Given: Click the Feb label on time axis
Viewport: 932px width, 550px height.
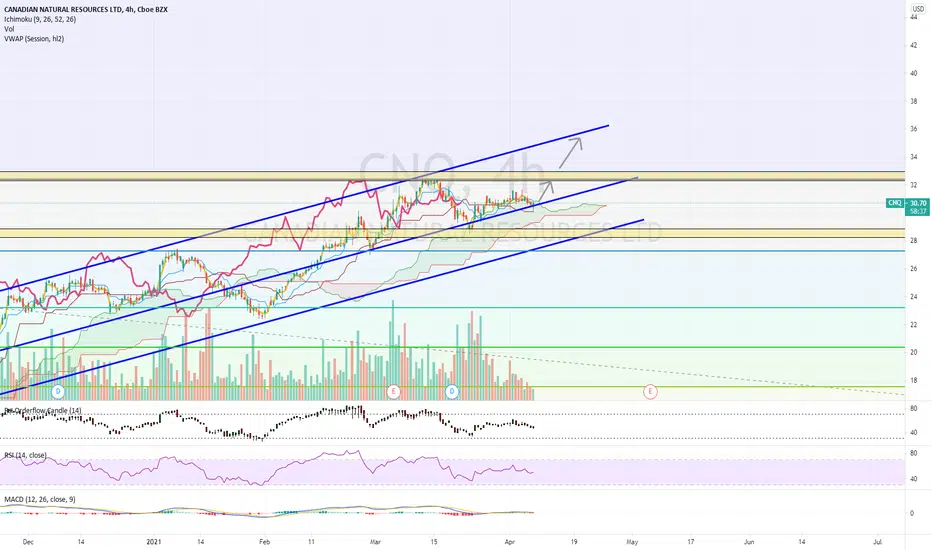Looking at the screenshot, I should [265, 542].
